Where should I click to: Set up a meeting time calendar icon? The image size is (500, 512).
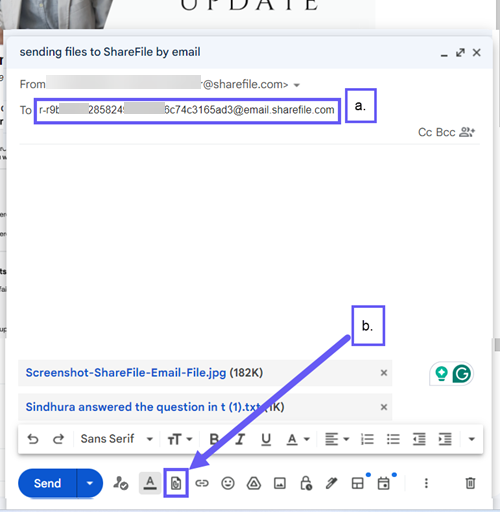point(383,483)
